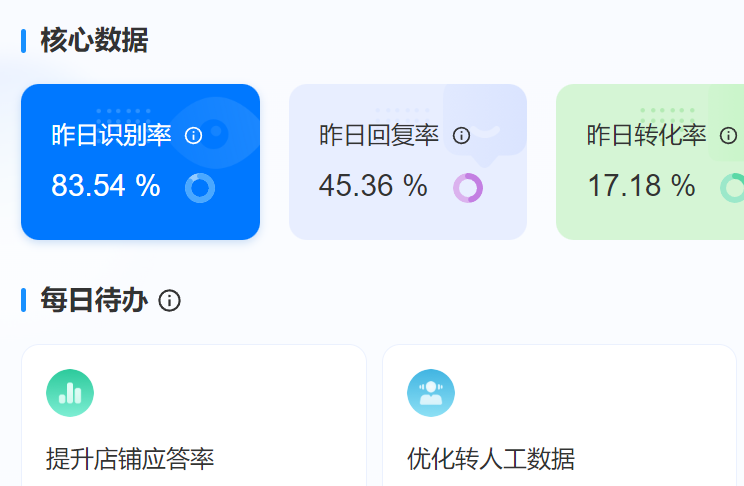
Task: Click the 45.36 % reply rate value
Action: pos(373,186)
